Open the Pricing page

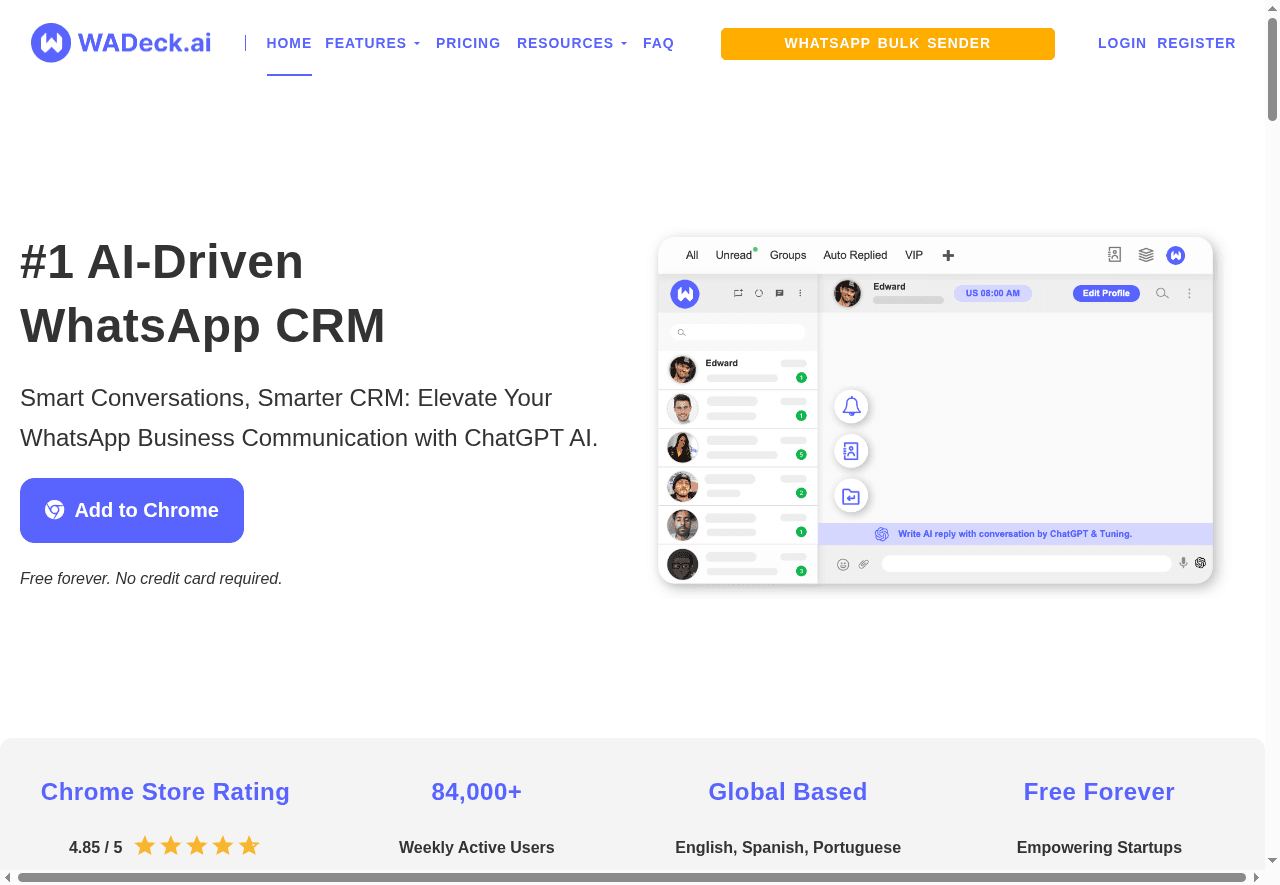468,43
